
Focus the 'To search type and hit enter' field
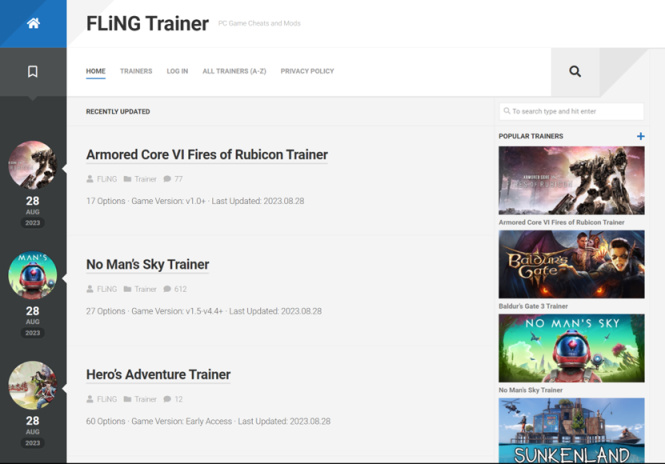click(571, 111)
